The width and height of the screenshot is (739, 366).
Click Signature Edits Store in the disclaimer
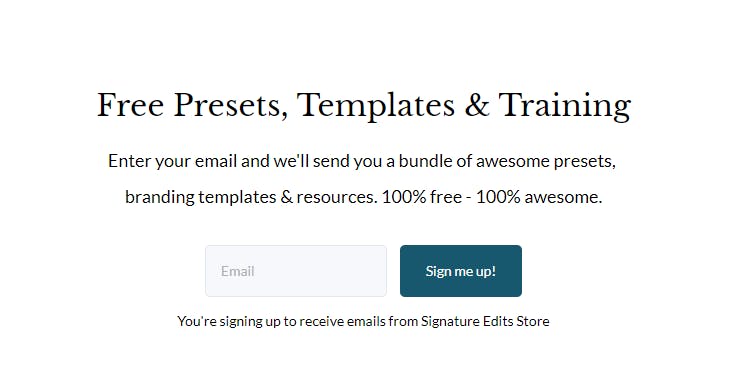click(x=485, y=321)
